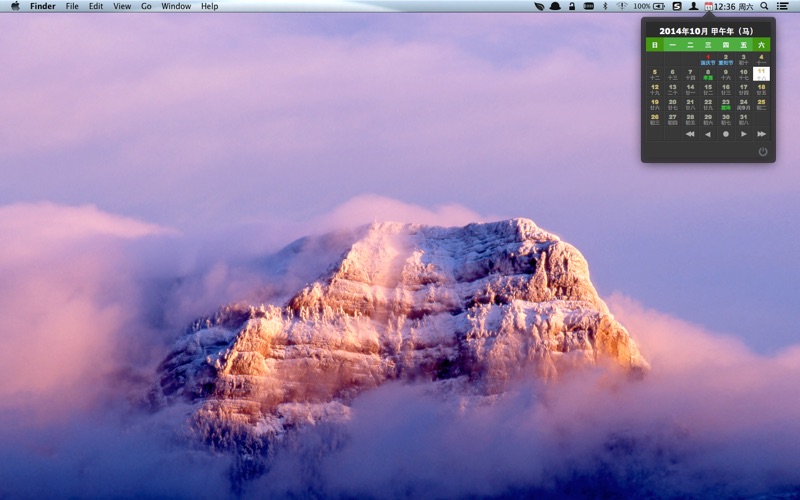Open the Window menu

click(x=176, y=6)
